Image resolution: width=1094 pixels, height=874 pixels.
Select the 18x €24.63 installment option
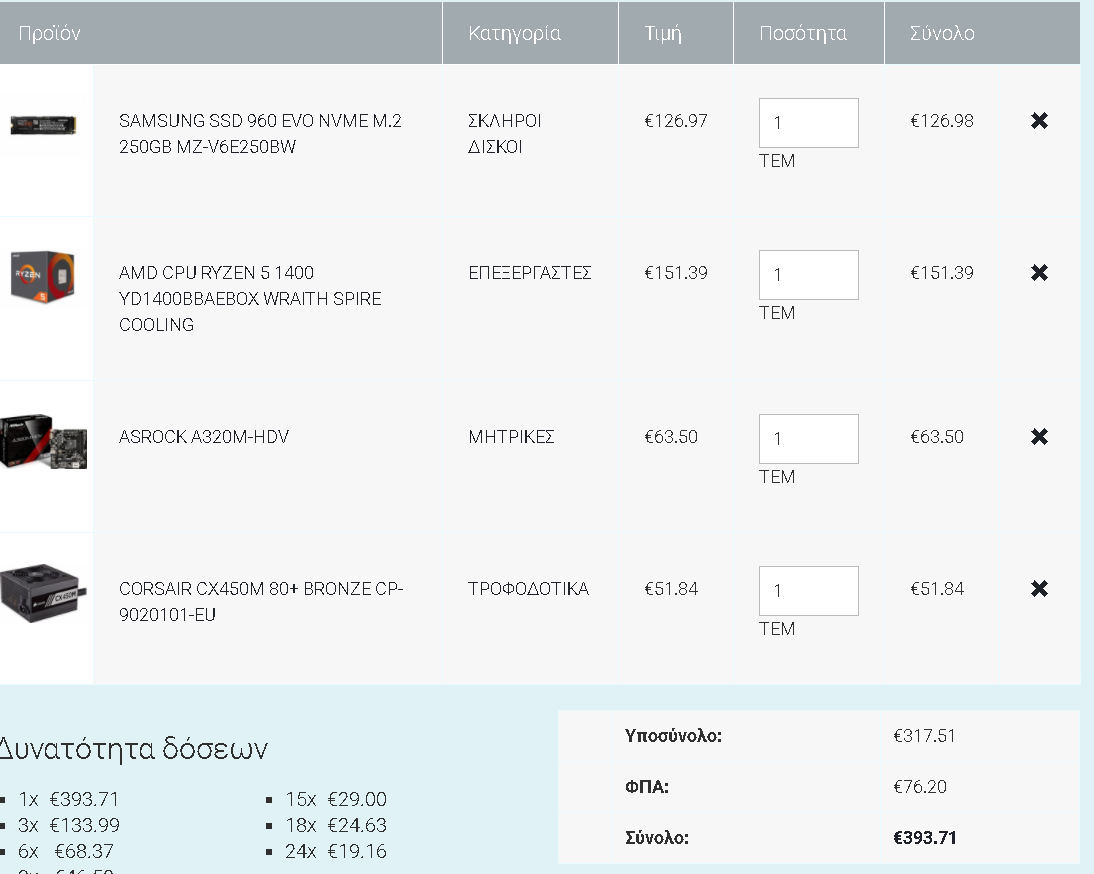tap(336, 825)
